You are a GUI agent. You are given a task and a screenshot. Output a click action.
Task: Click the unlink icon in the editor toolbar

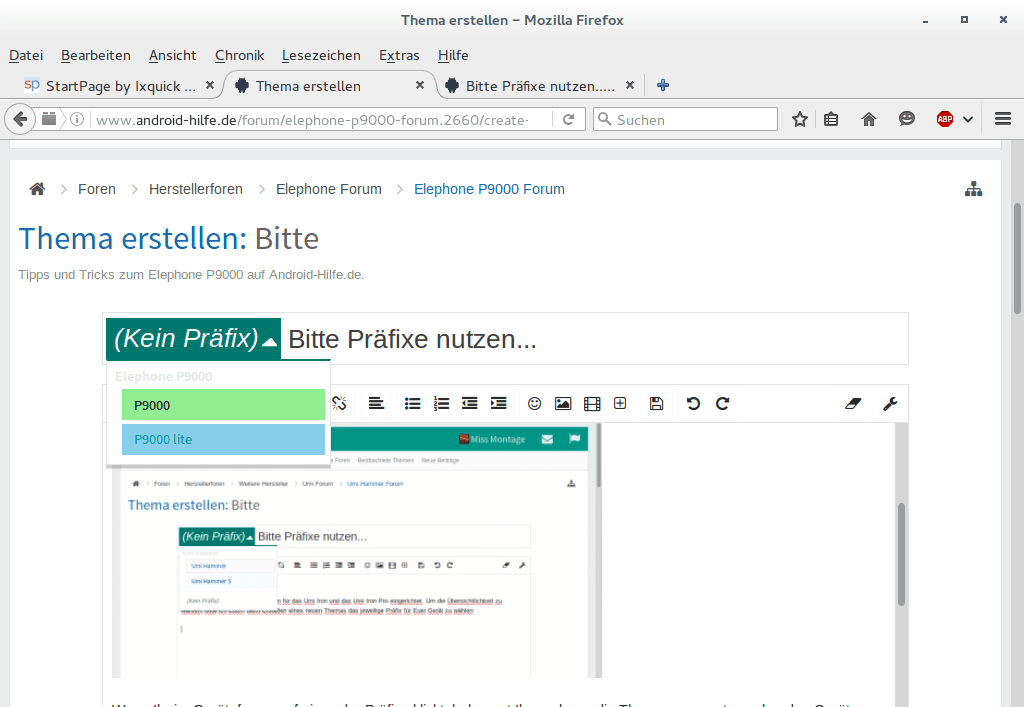[339, 403]
